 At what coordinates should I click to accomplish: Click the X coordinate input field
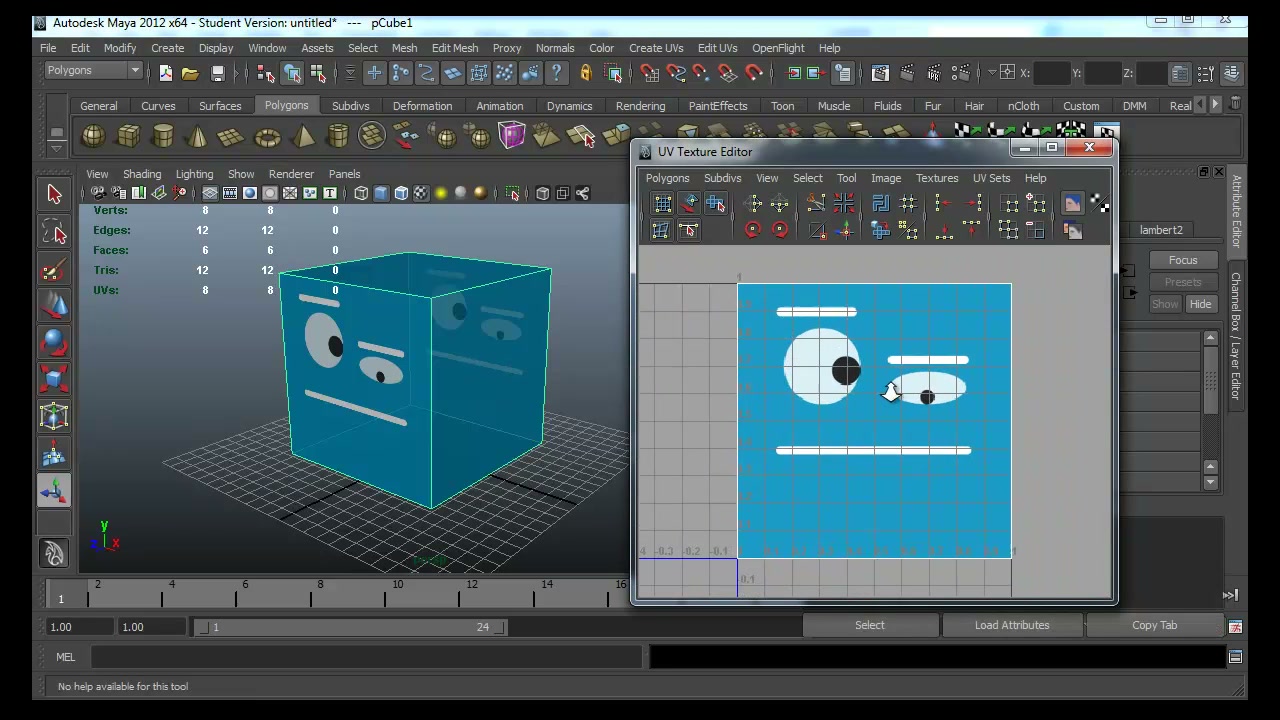(x=1052, y=73)
